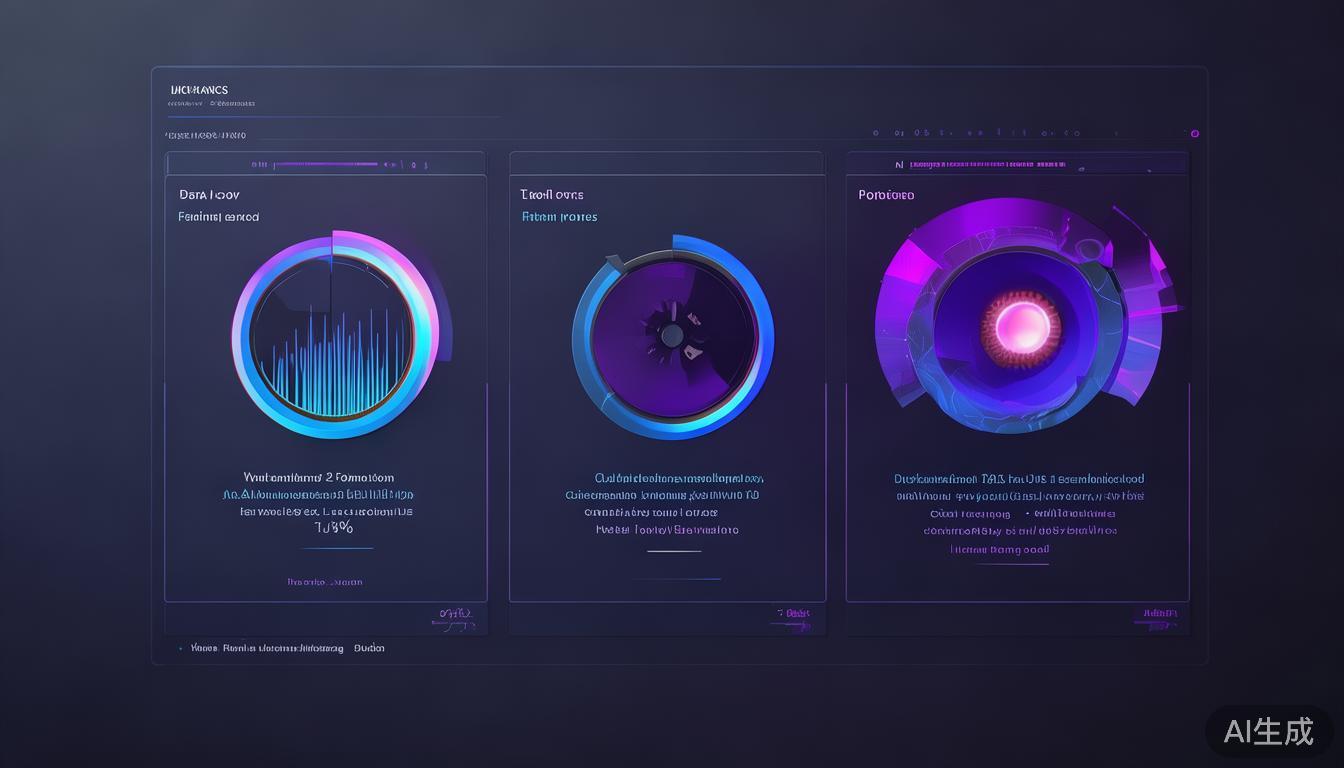Click the purple last line of right card text
The height and width of the screenshot is (768, 1344).
coord(999,550)
